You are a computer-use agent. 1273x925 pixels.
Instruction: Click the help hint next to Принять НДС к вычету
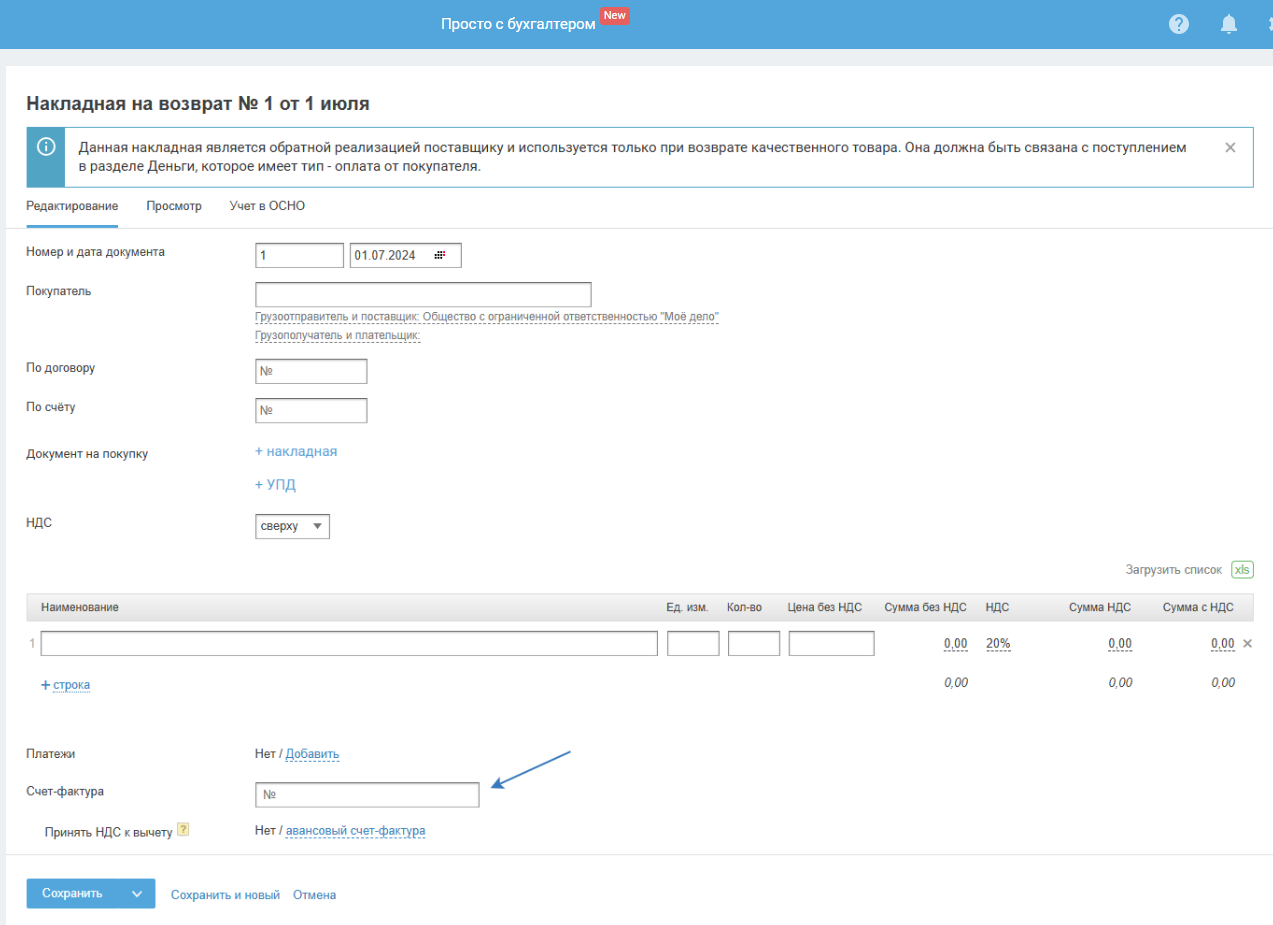click(x=183, y=830)
